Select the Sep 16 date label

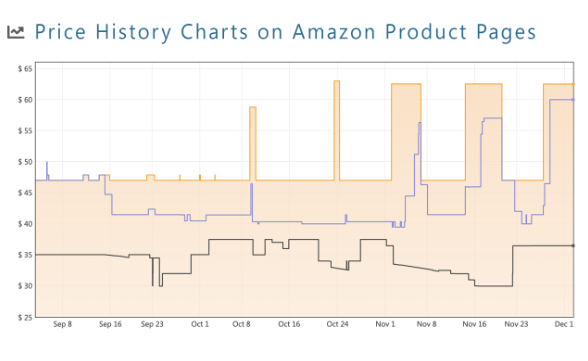[x=110, y=324]
